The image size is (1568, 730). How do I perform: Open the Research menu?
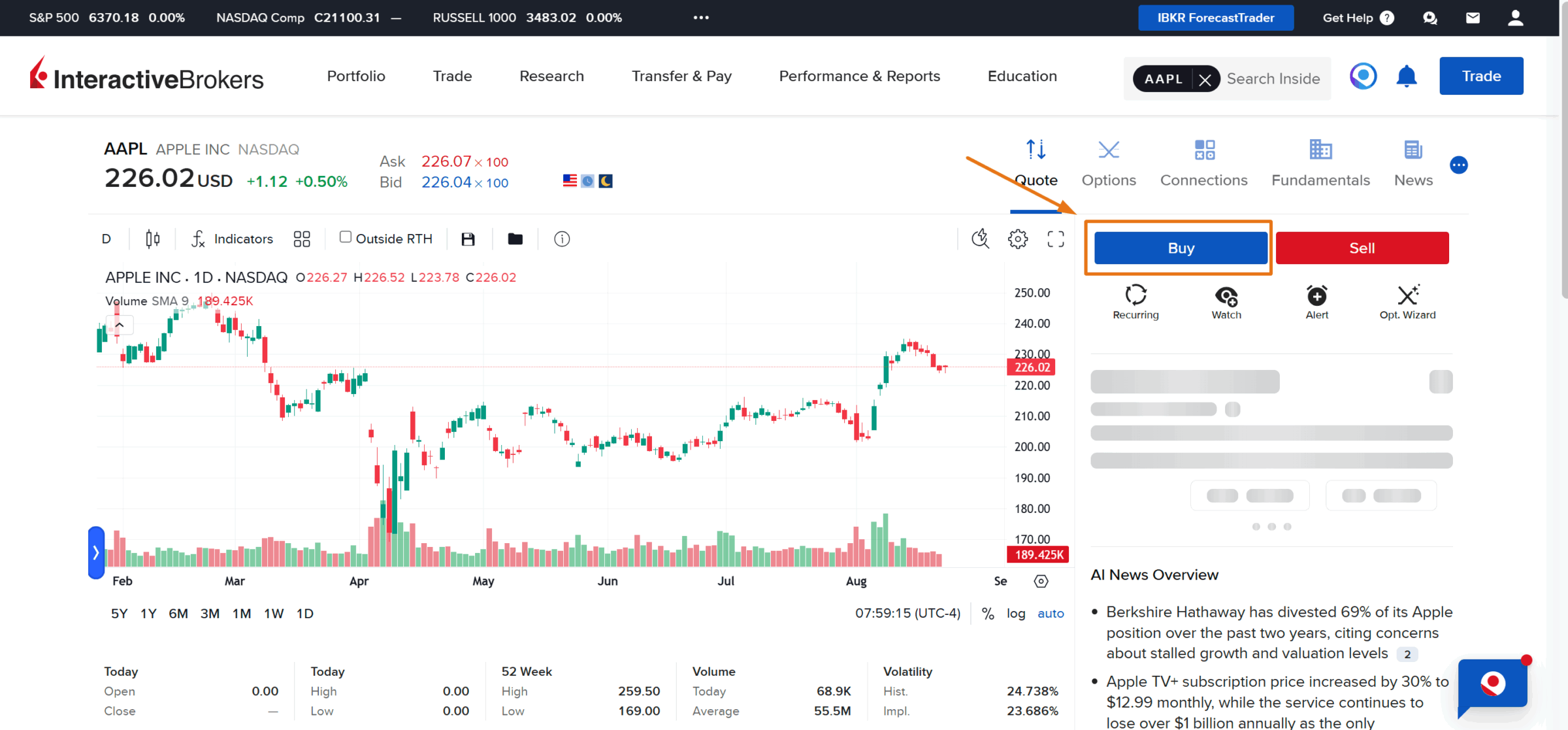pyautogui.click(x=551, y=76)
